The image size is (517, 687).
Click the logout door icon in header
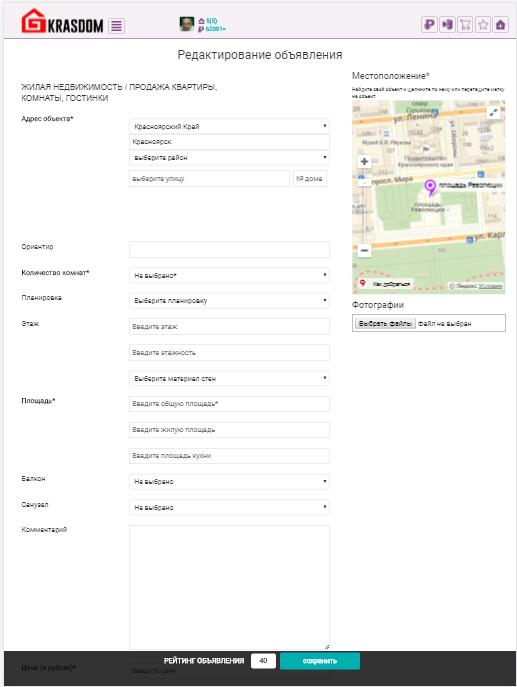coord(447,25)
